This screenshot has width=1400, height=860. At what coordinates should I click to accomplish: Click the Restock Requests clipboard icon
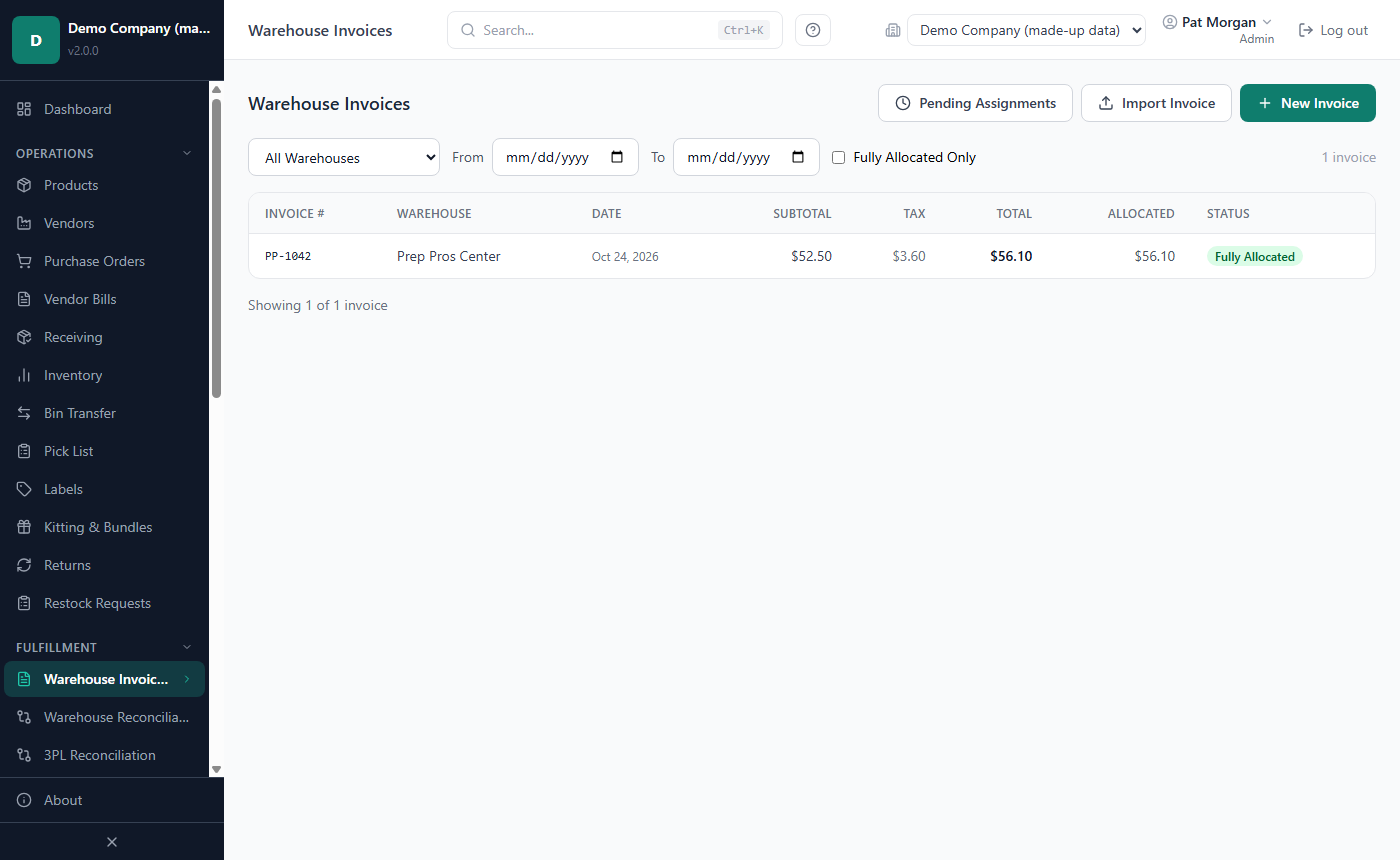24,603
